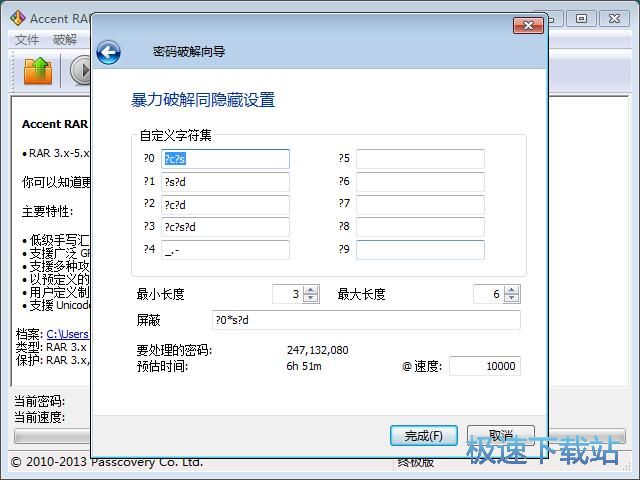Viewport: 640px width, 480px height.
Task: Click the empty ?8 charset field
Action: pyautogui.click(x=420, y=227)
